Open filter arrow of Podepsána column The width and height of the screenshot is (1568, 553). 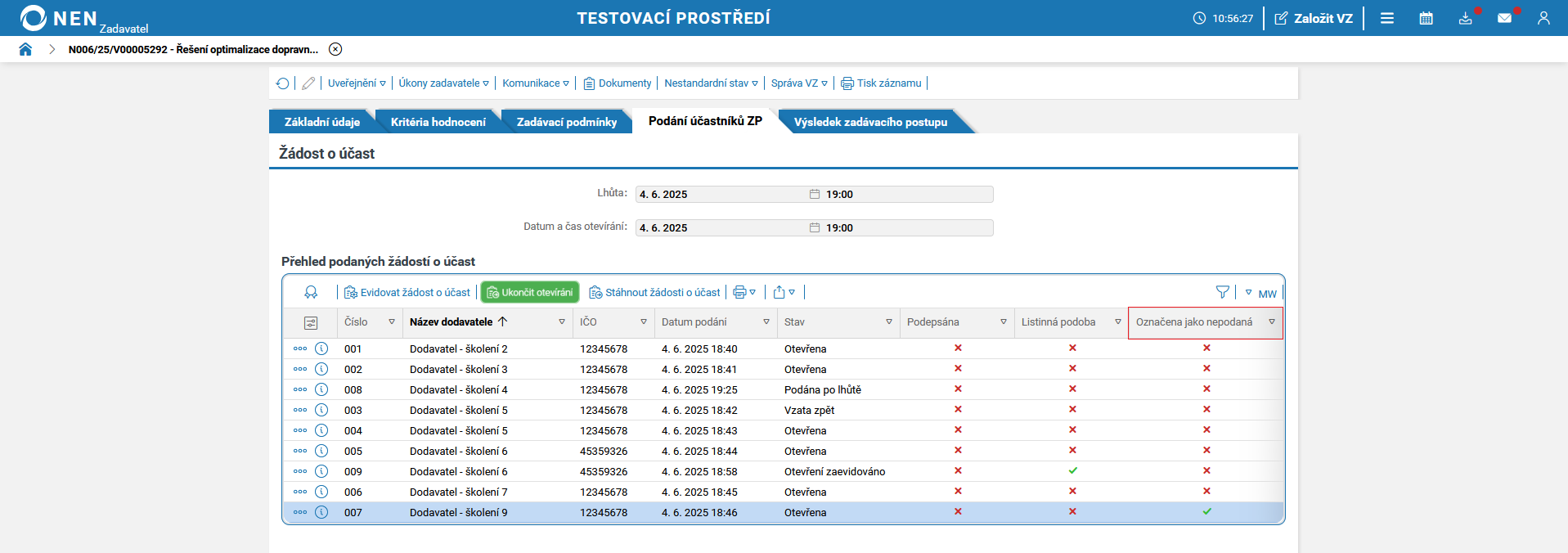1004,322
